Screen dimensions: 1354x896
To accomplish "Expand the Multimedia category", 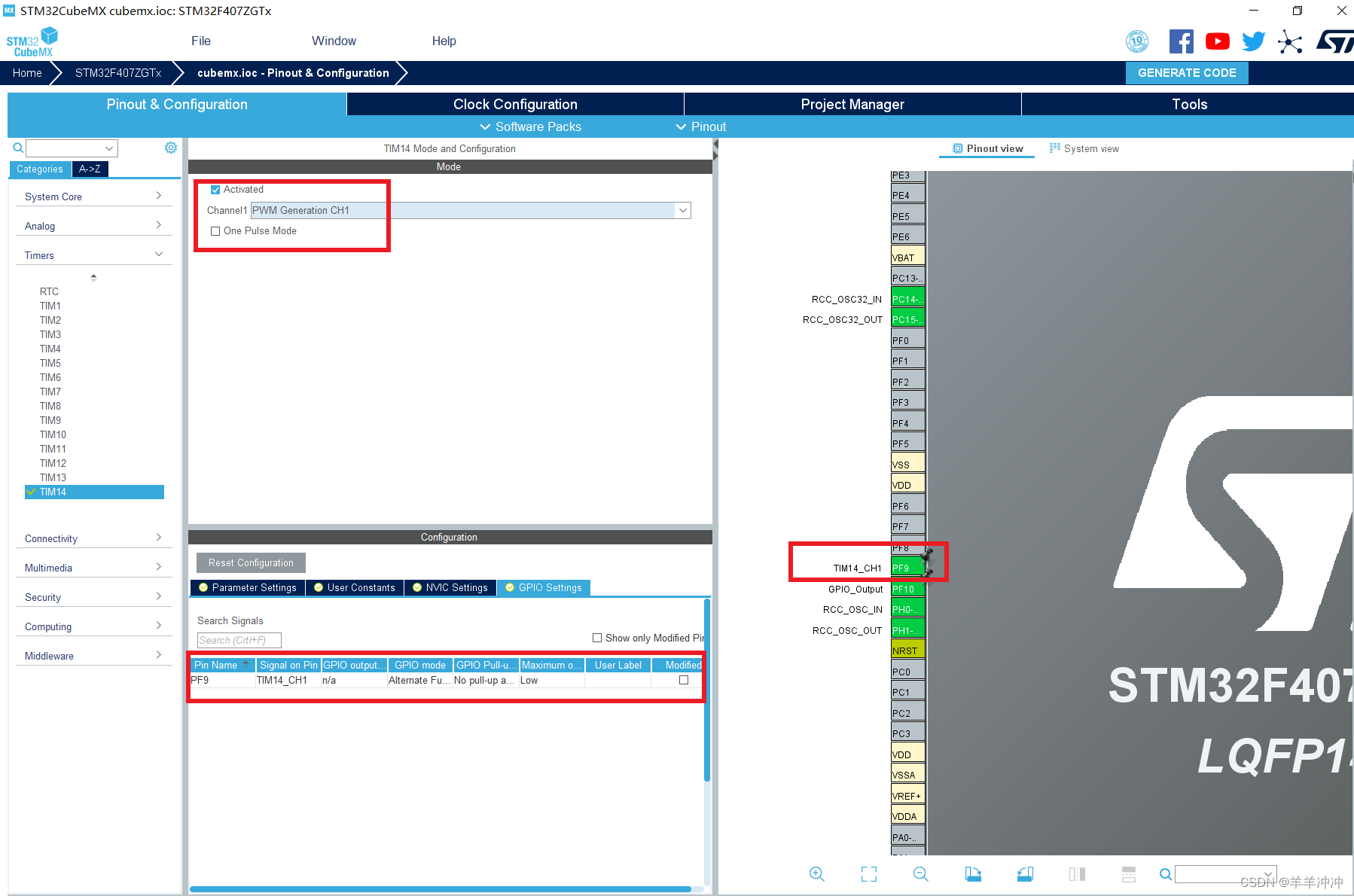I will (x=94, y=568).
